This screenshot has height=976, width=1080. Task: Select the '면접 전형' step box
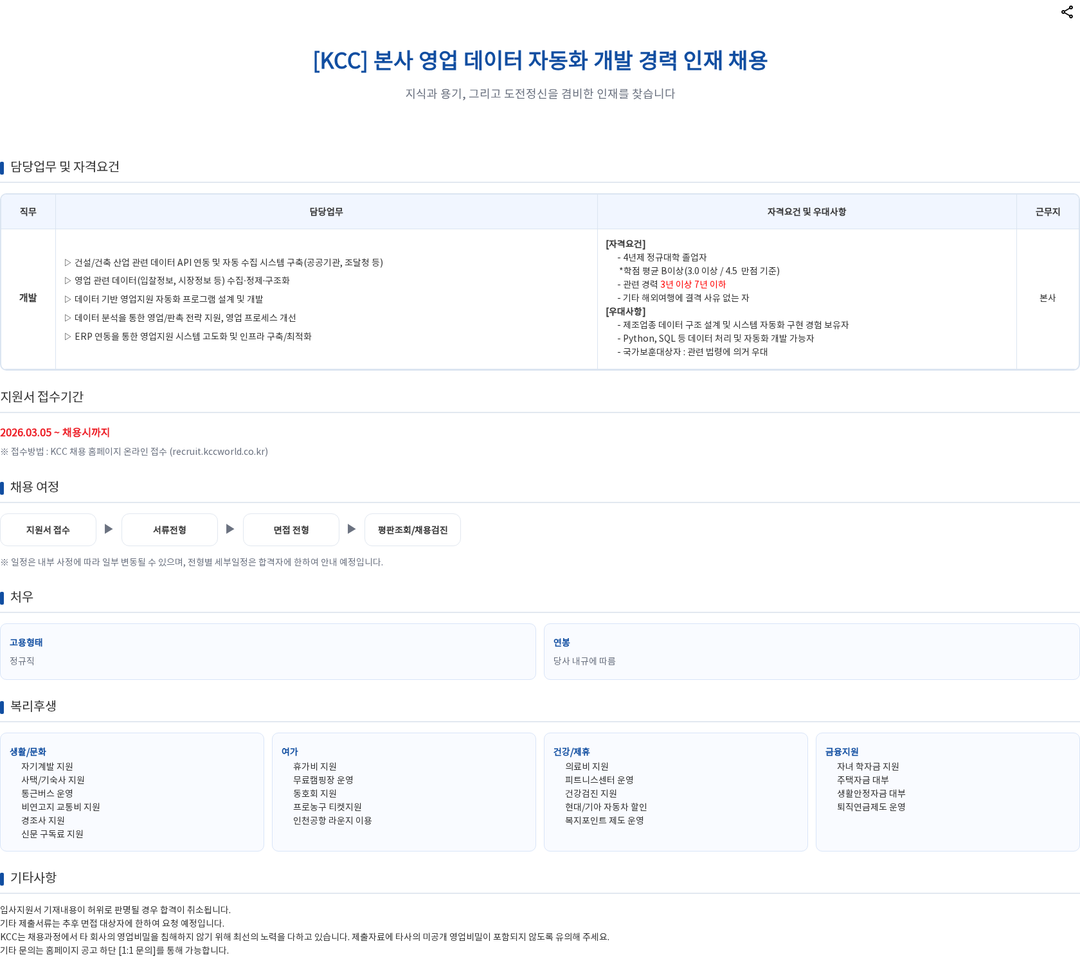tap(291, 530)
